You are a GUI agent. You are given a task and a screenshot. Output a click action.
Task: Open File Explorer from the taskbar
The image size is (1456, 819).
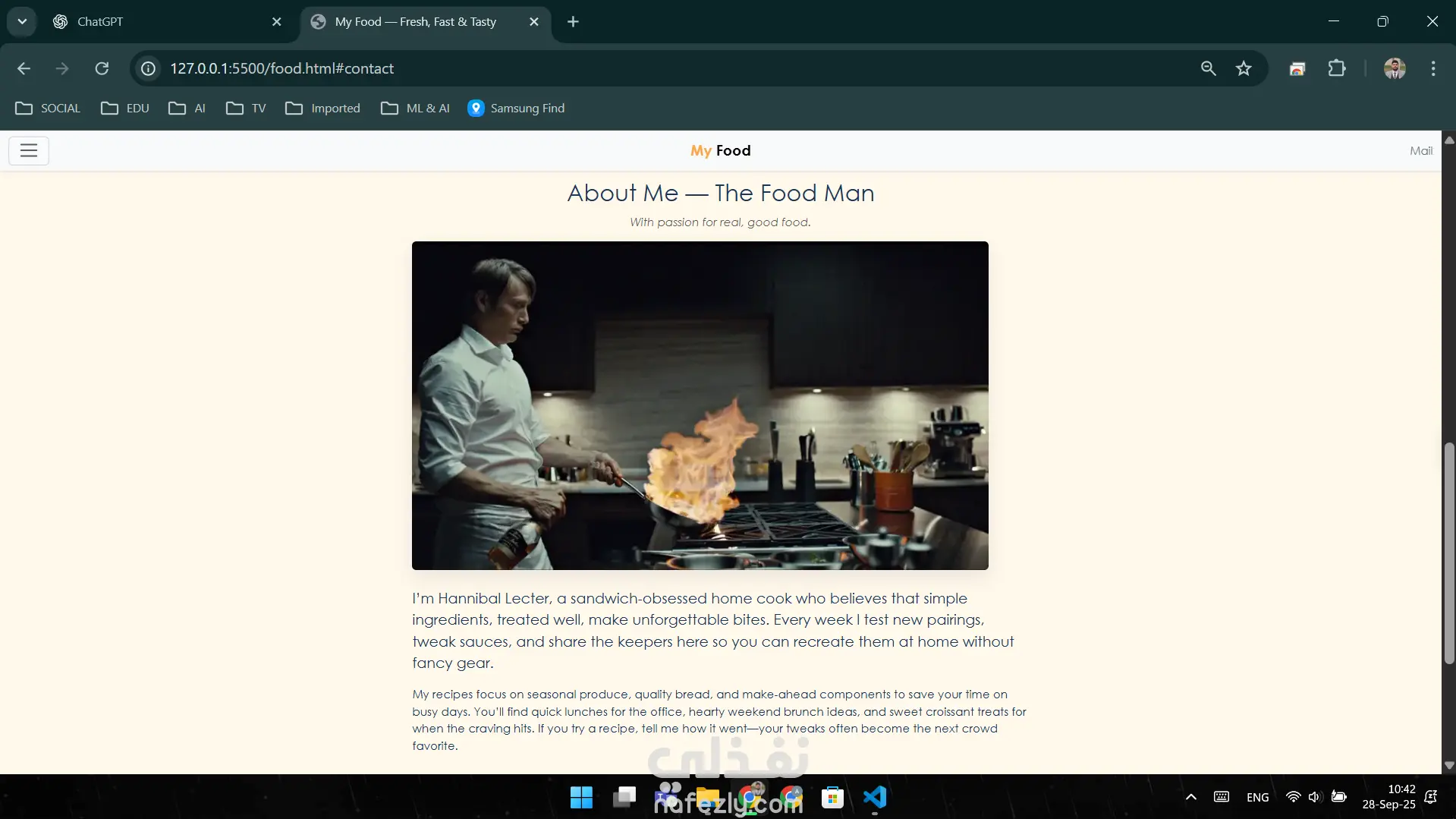point(707,797)
